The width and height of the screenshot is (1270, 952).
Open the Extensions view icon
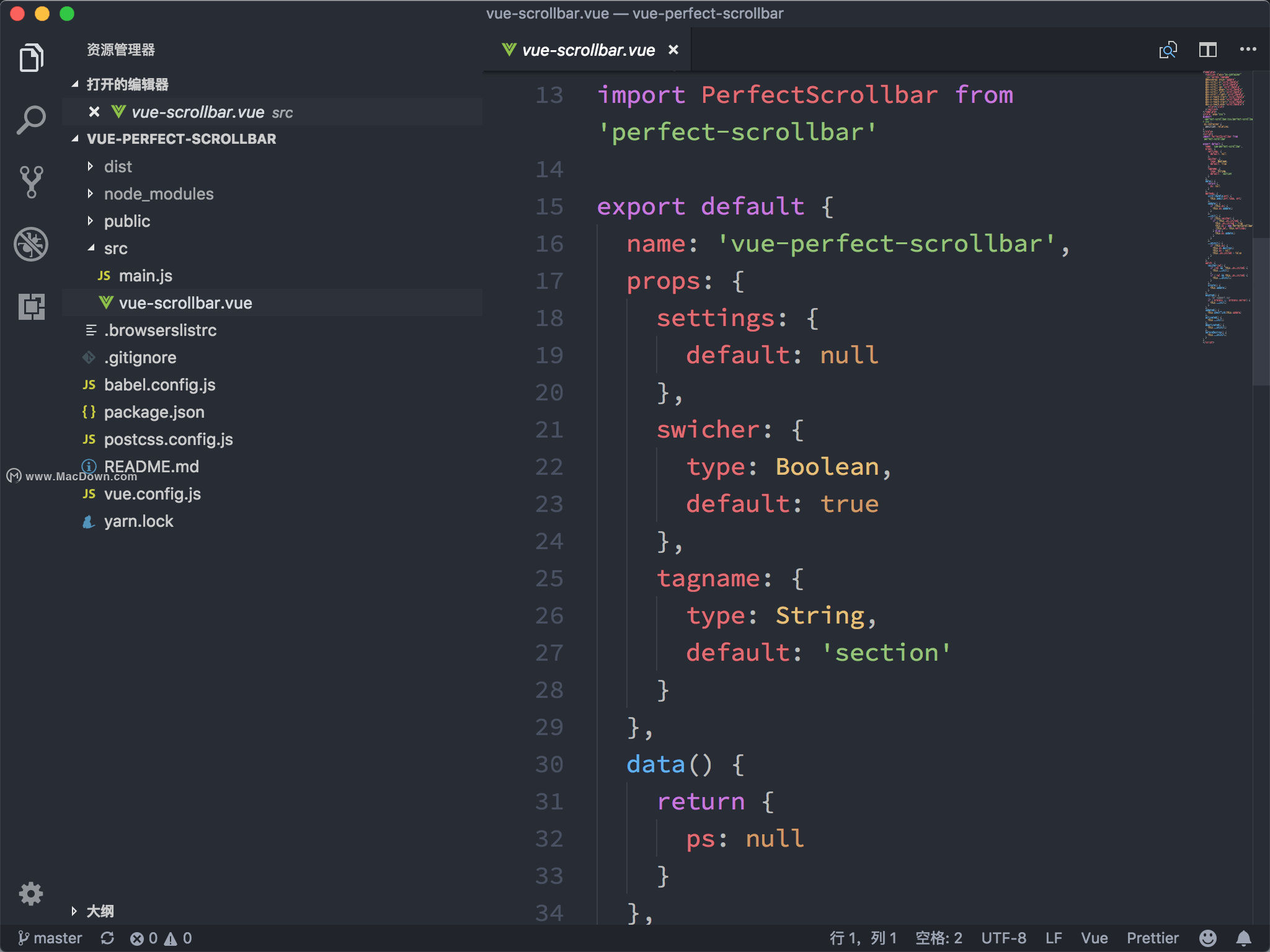click(x=31, y=306)
